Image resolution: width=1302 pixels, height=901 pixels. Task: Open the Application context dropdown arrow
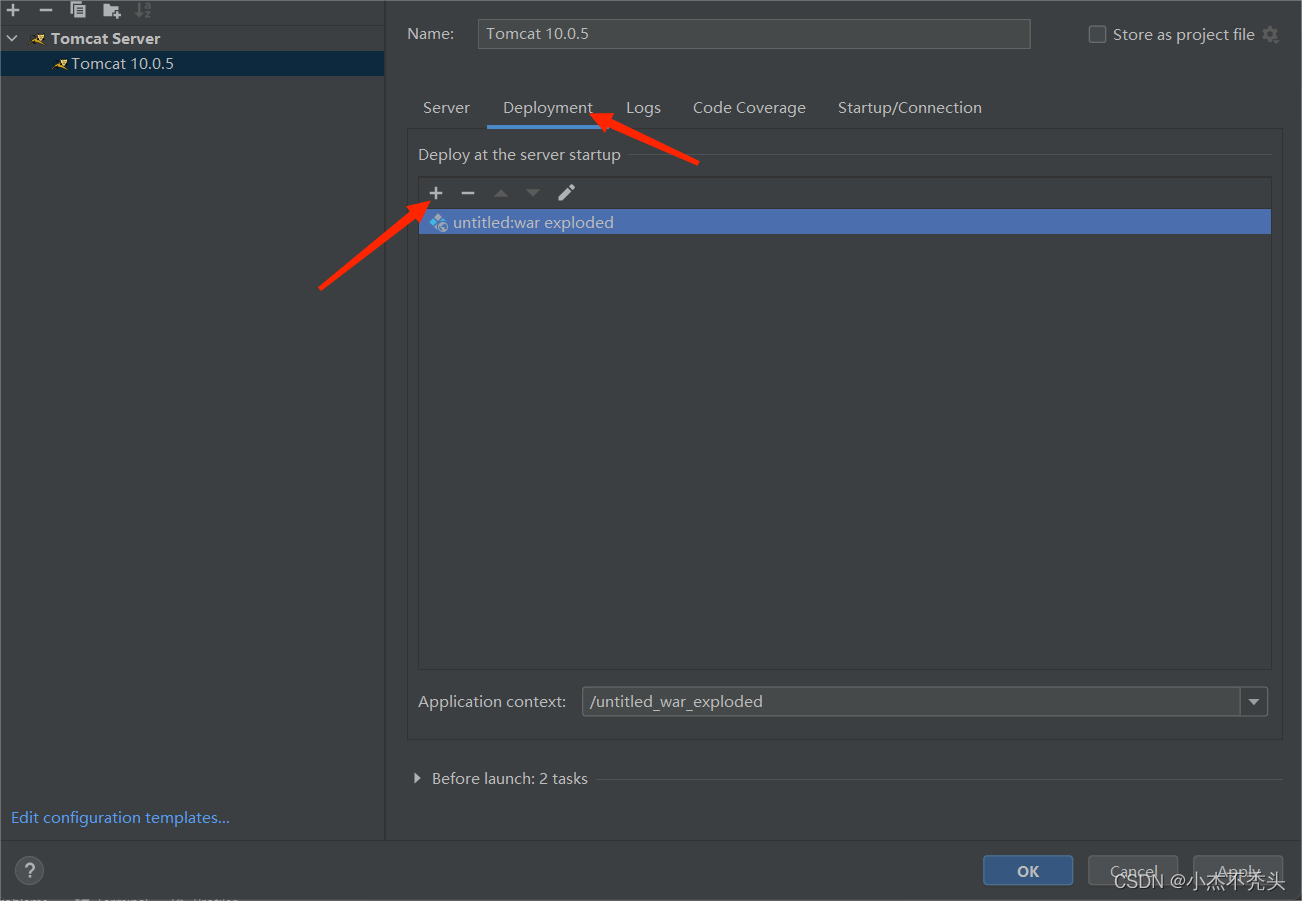click(x=1254, y=702)
